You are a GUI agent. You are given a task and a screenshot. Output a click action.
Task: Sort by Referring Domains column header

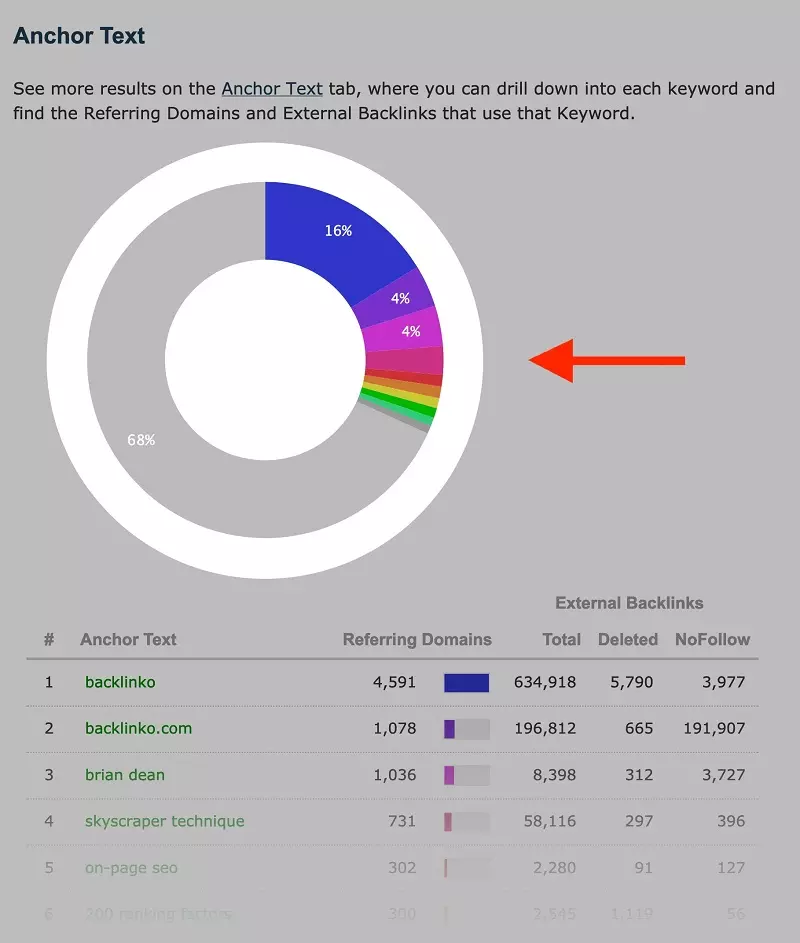point(417,639)
